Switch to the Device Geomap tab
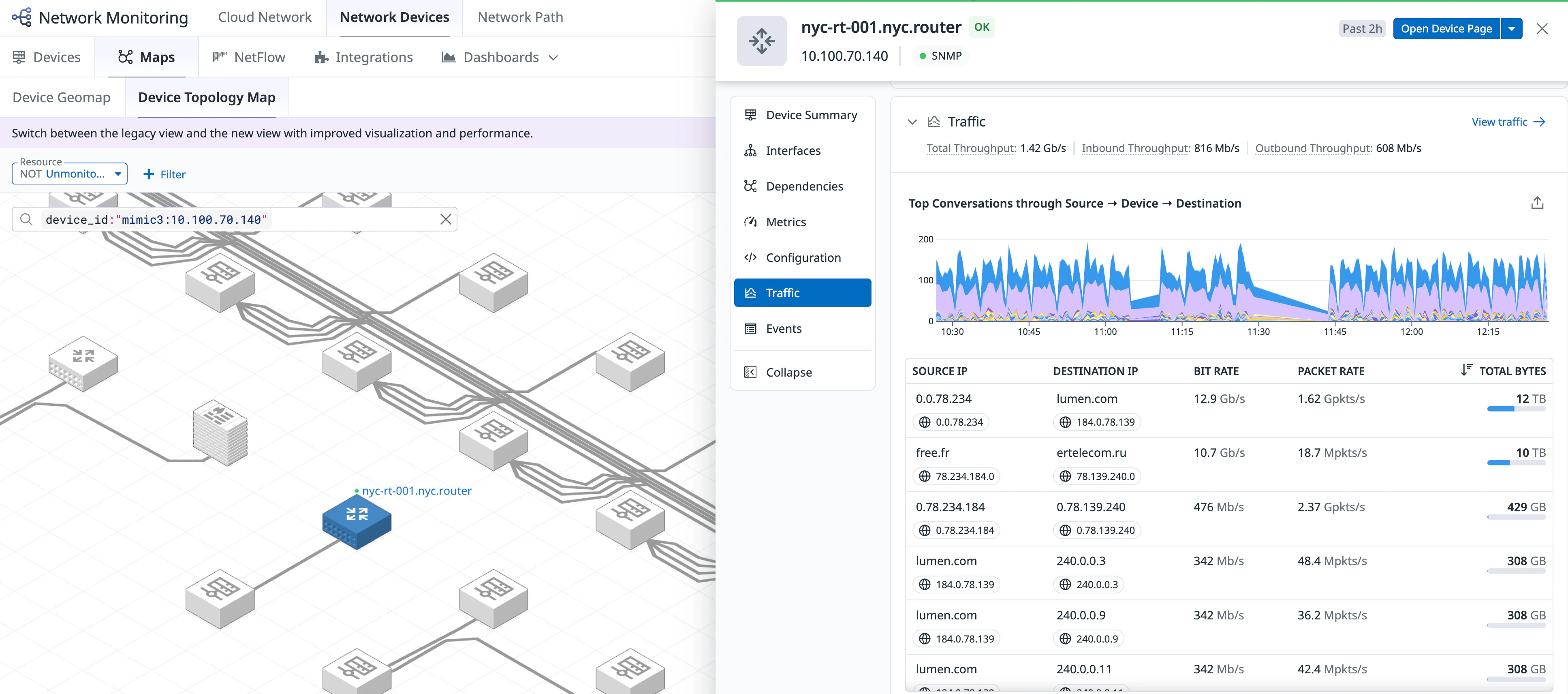This screenshot has width=1568, height=694. pyautogui.click(x=62, y=97)
